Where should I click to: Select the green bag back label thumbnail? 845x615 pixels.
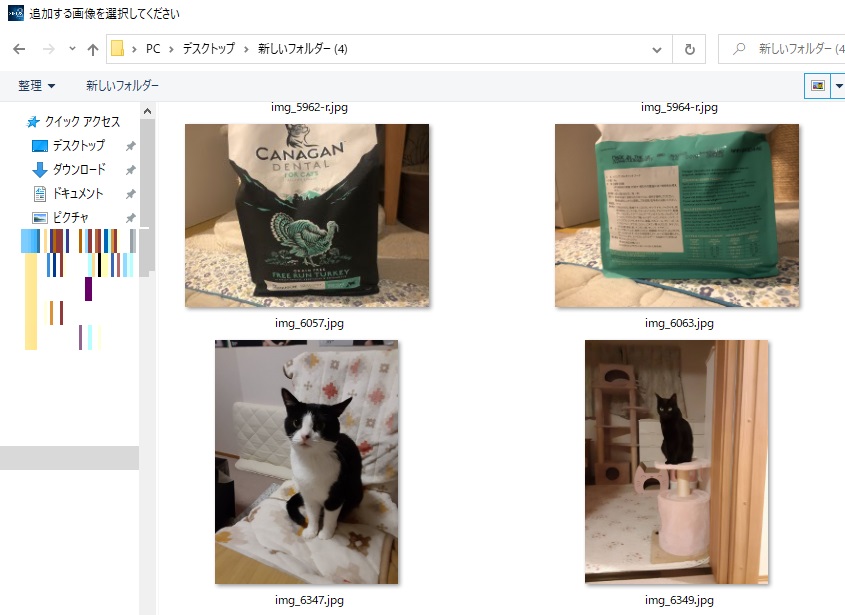(677, 216)
